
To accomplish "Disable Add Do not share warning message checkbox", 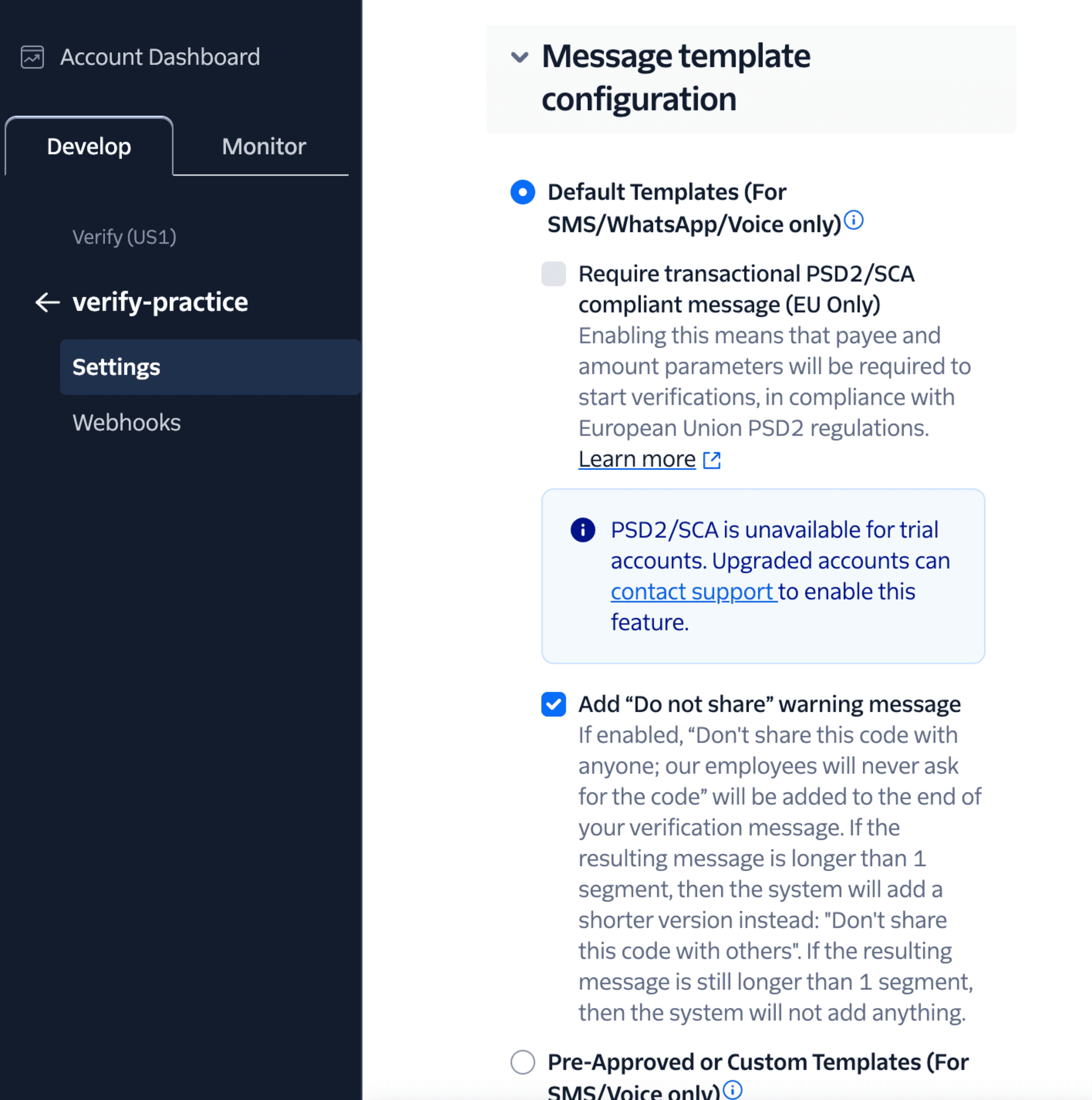I will [x=555, y=703].
